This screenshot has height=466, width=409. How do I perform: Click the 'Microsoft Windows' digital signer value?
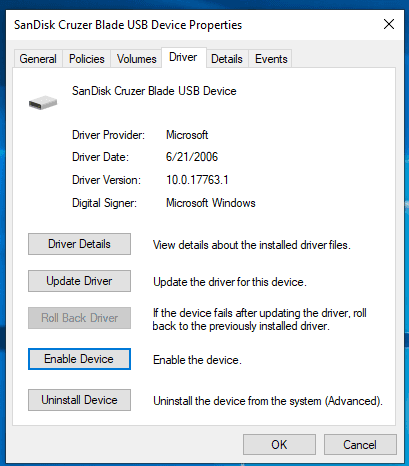211,203
